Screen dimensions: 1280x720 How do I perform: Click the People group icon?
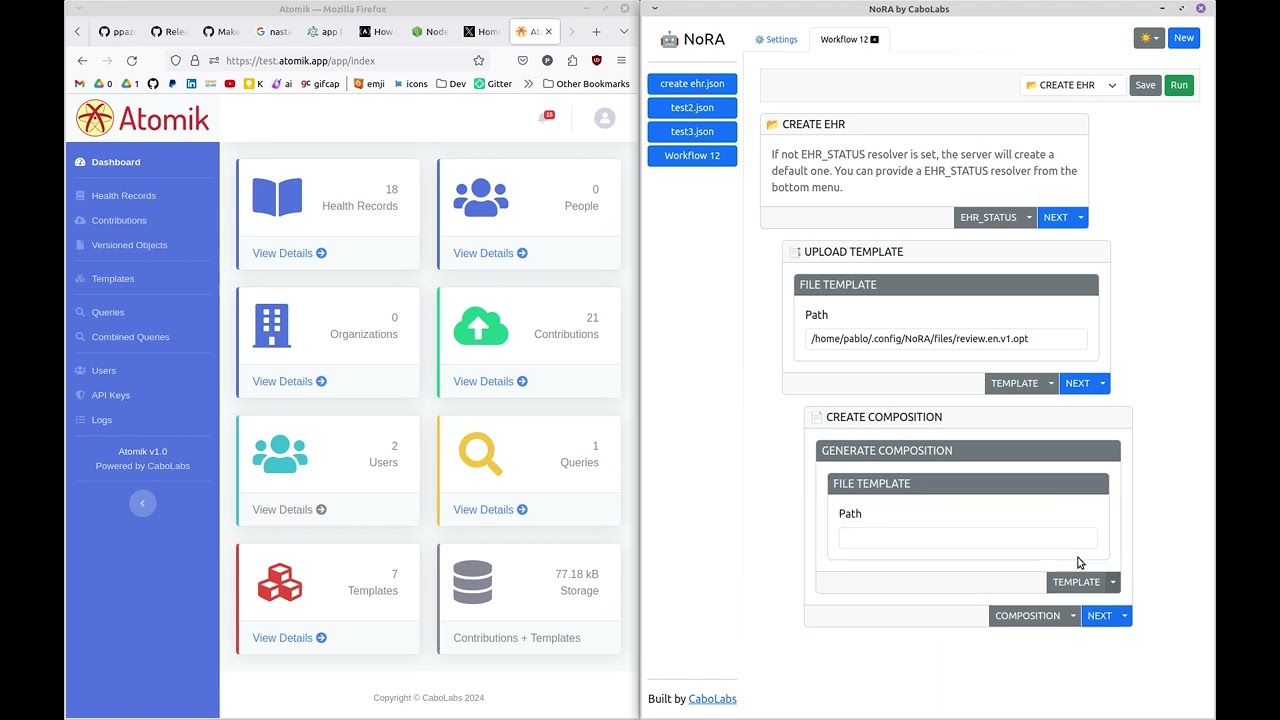[480, 197]
